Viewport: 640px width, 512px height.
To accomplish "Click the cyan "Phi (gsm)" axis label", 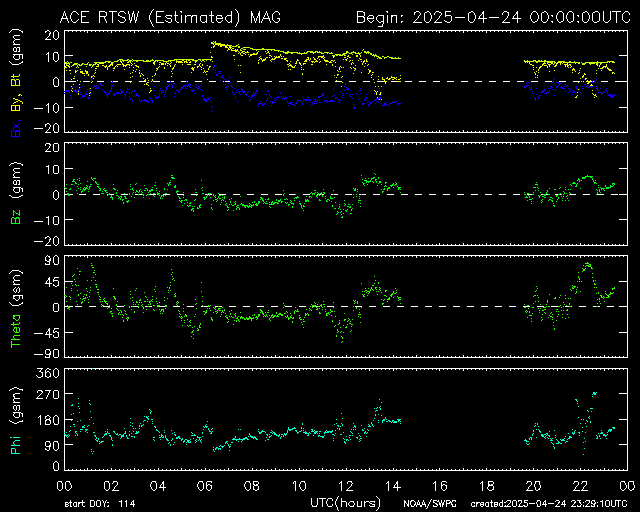I will pyautogui.click(x=16, y=421).
